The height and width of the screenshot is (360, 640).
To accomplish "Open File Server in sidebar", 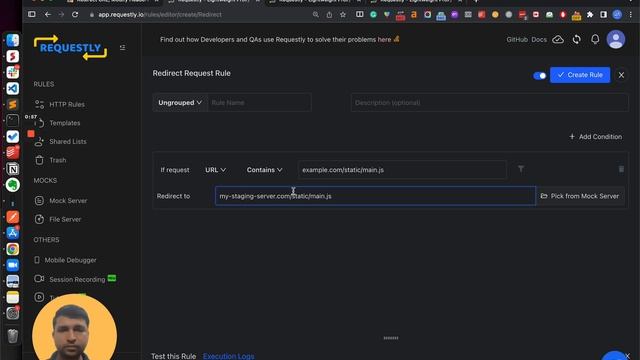I will tap(58, 220).
